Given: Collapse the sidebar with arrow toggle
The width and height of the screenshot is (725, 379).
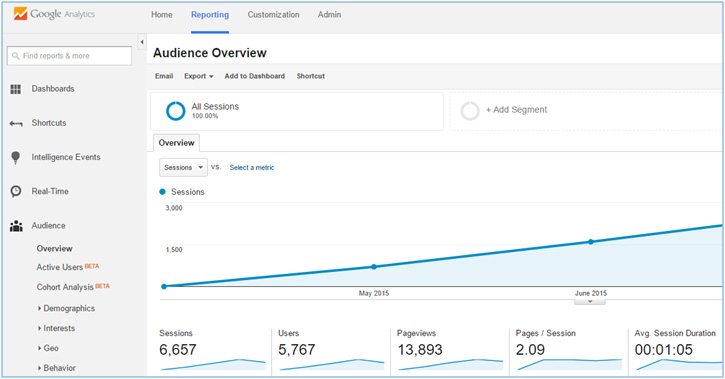Looking at the screenshot, I should tap(142, 42).
